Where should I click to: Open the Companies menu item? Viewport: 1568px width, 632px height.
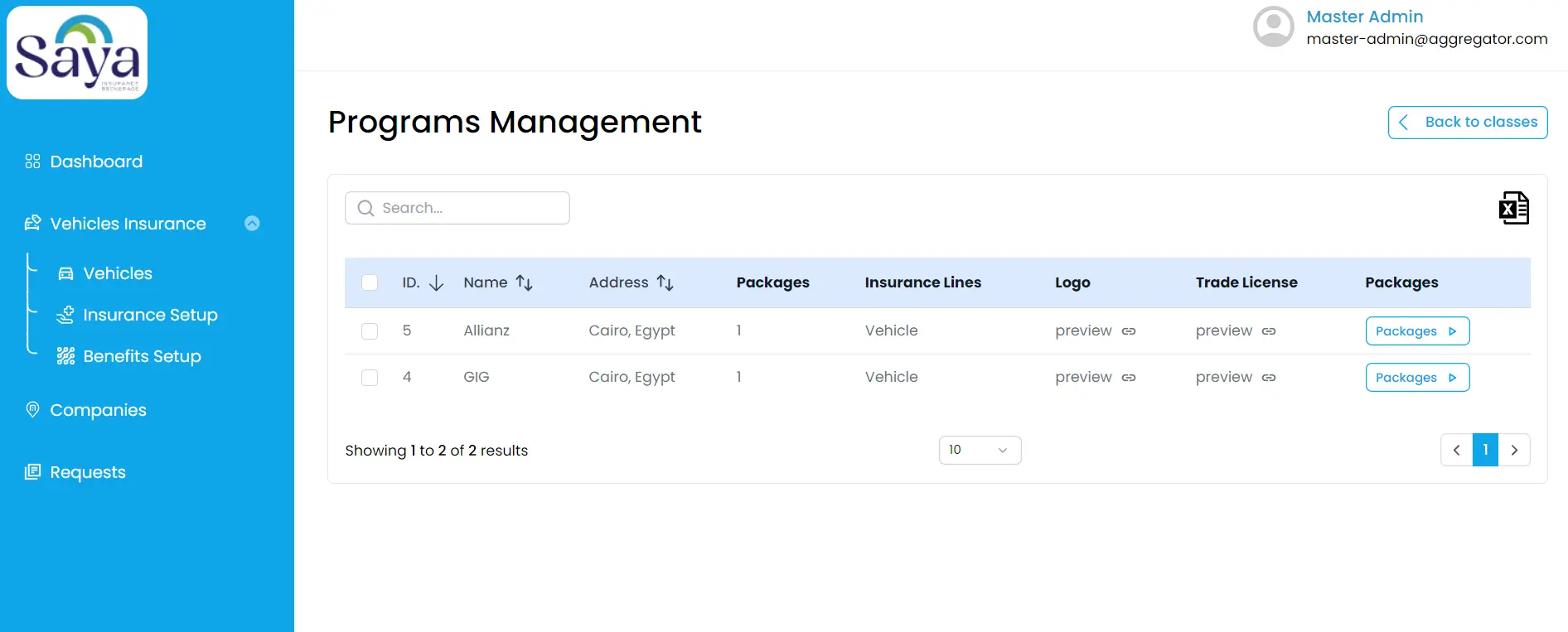[98, 410]
